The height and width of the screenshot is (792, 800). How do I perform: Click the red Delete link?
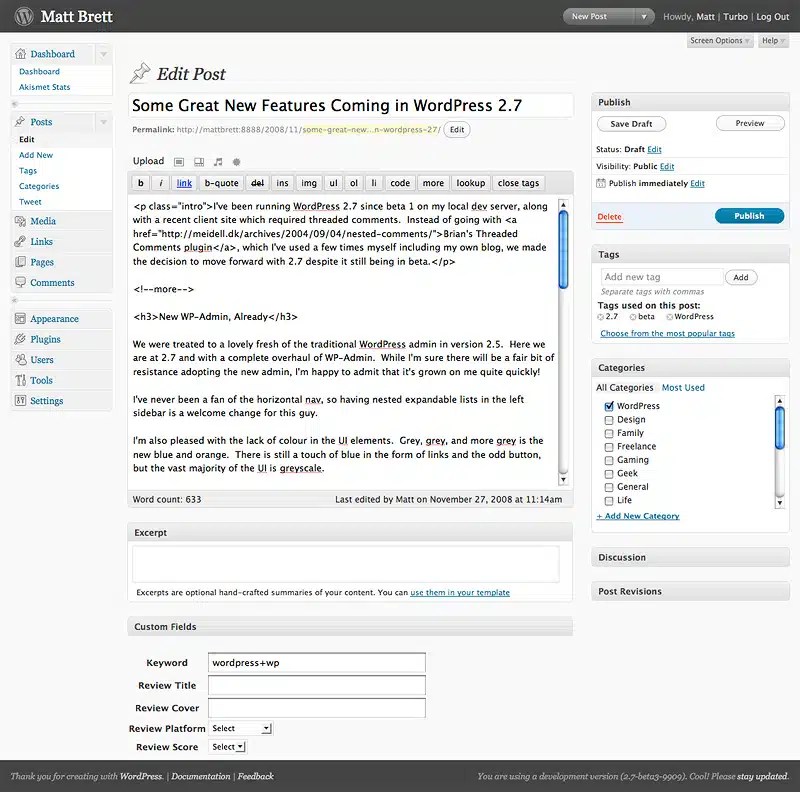click(609, 216)
